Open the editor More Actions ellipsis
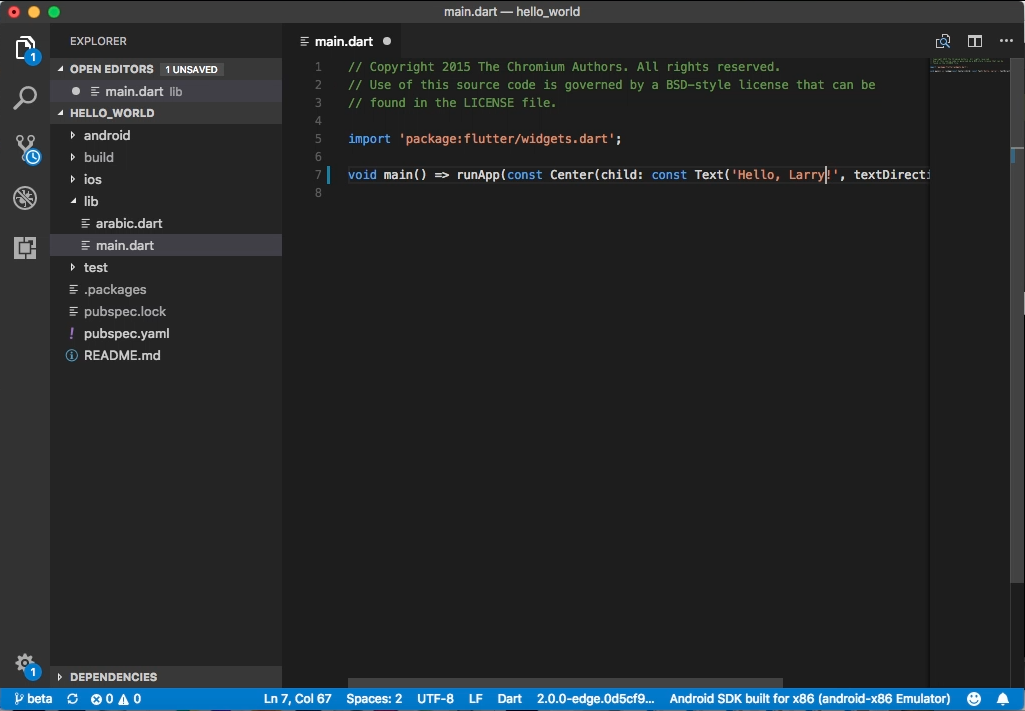 click(x=1006, y=41)
